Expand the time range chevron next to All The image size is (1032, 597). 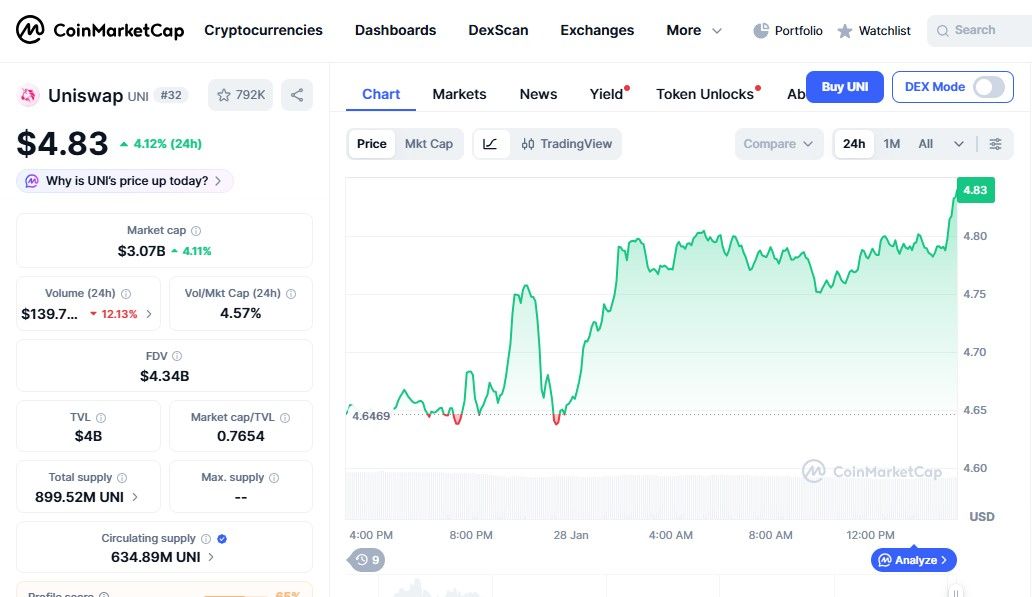point(958,143)
